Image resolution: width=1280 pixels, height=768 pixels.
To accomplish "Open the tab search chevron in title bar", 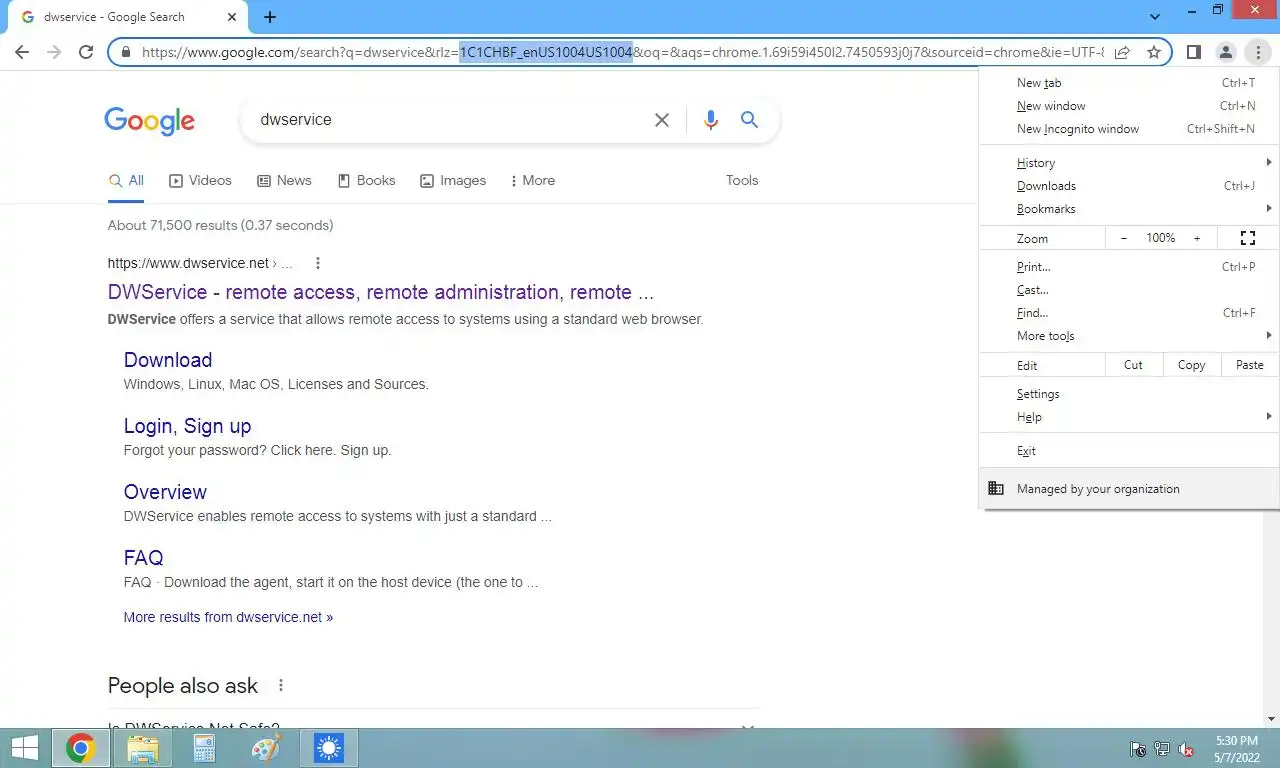I will pos(1155,17).
